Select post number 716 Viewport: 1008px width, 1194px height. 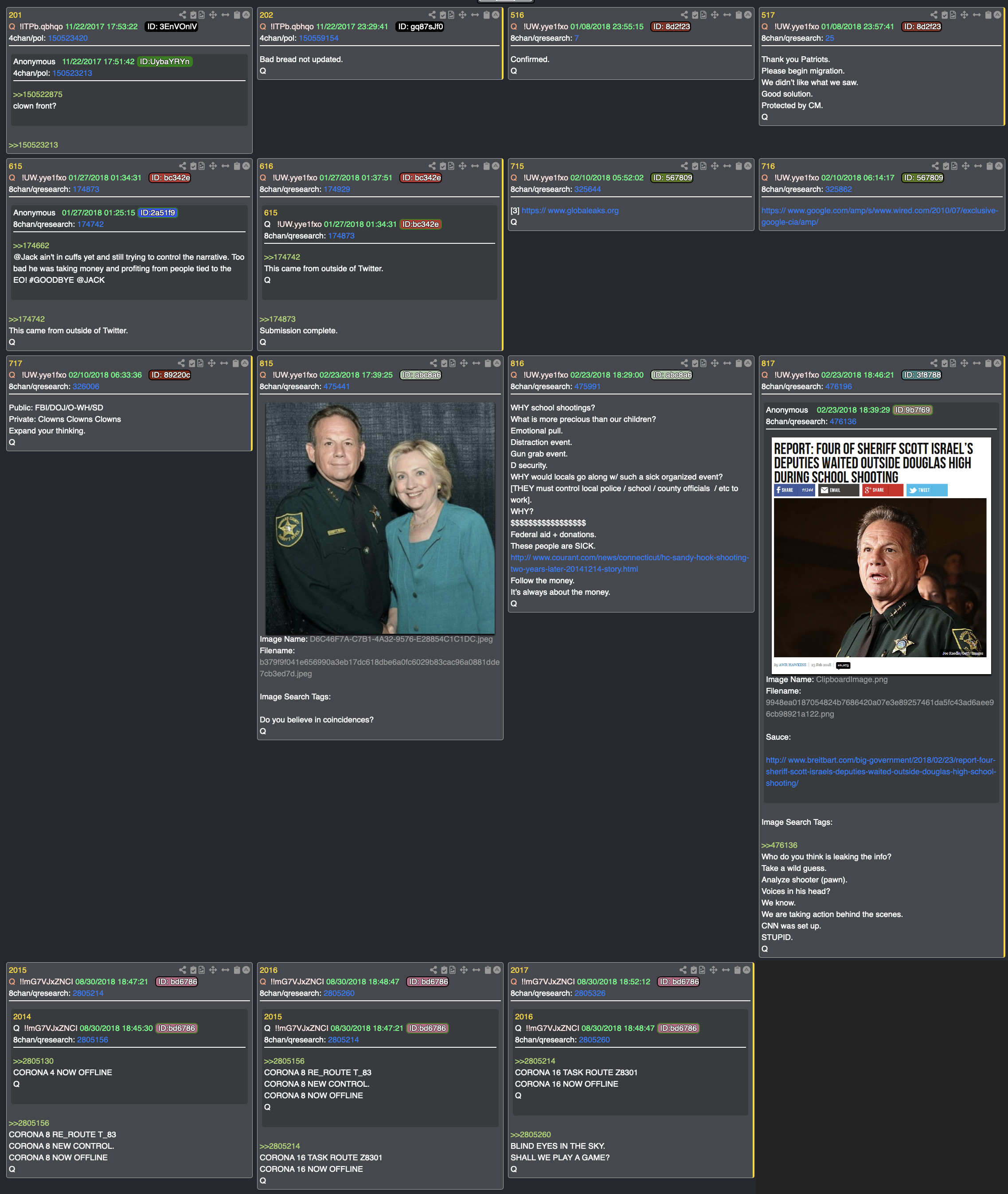pos(768,166)
